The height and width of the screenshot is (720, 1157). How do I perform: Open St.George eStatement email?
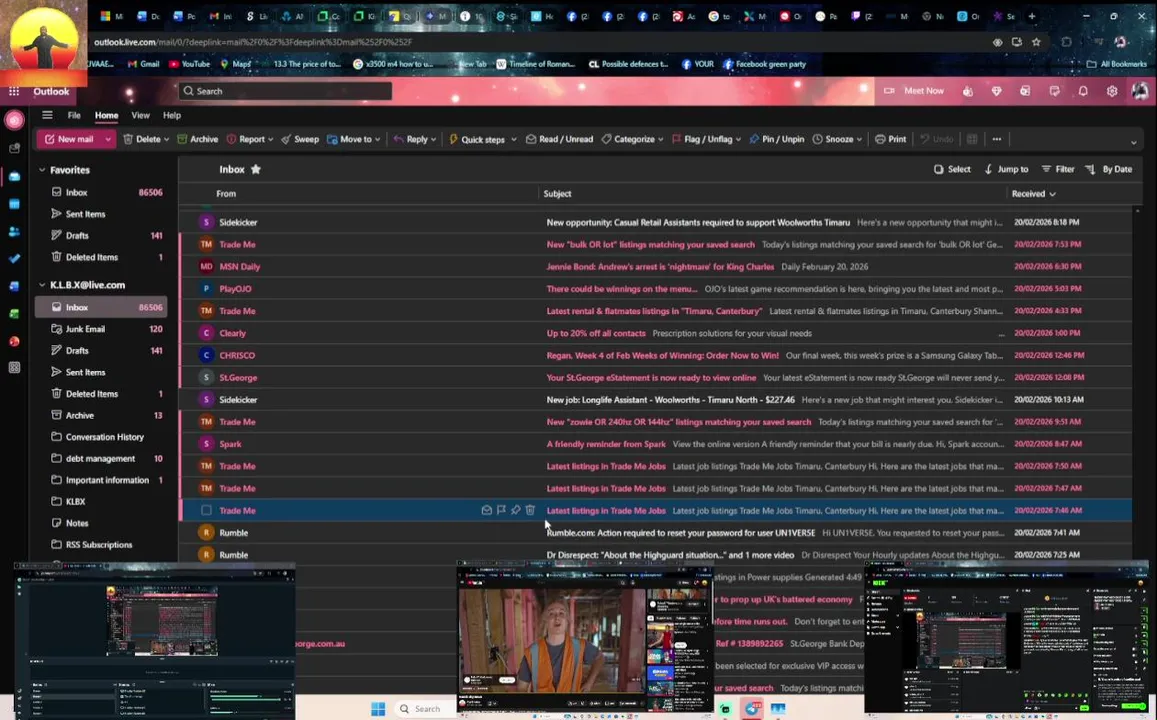click(655, 377)
